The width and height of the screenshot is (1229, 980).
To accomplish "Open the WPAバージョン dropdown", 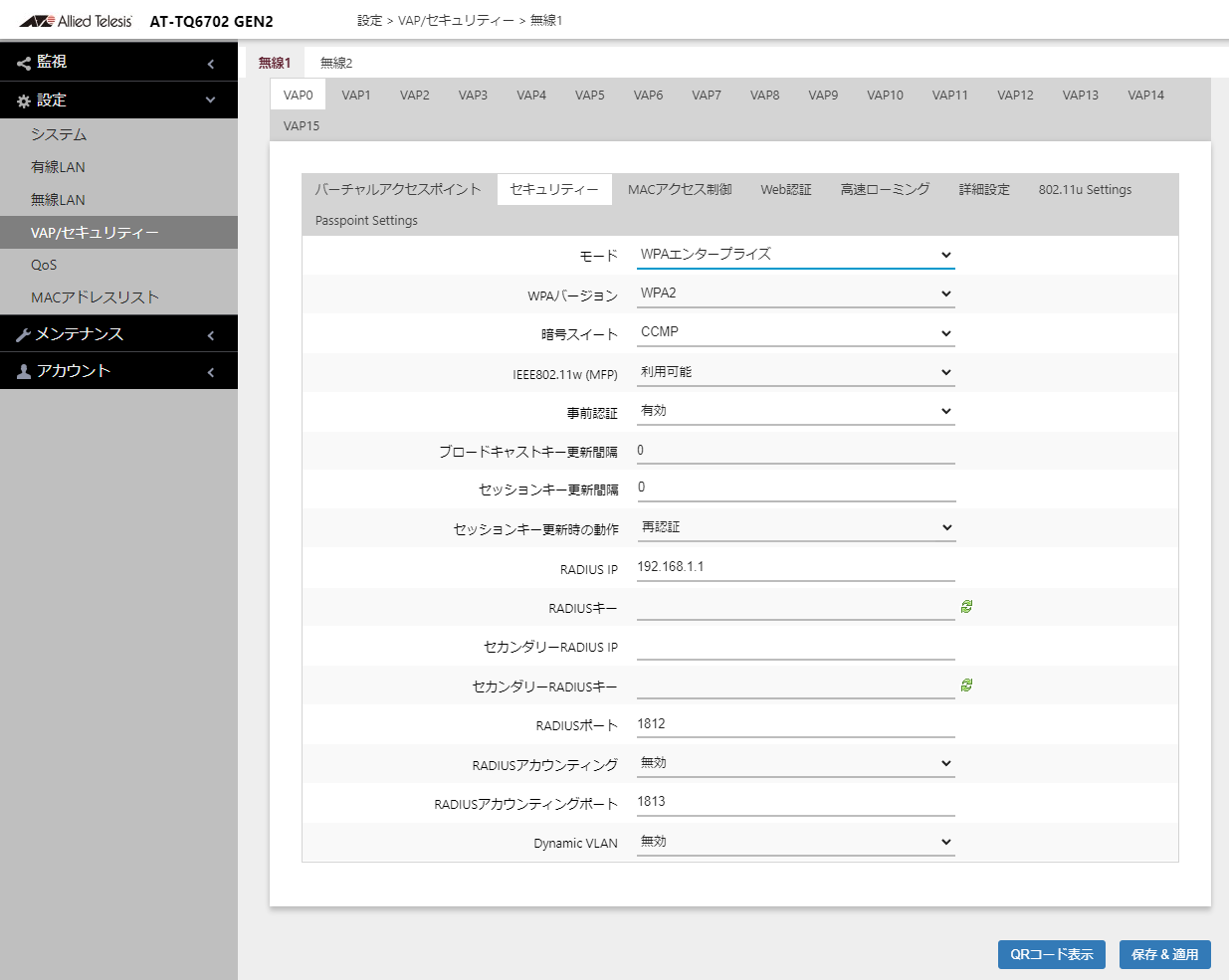I will click(796, 294).
